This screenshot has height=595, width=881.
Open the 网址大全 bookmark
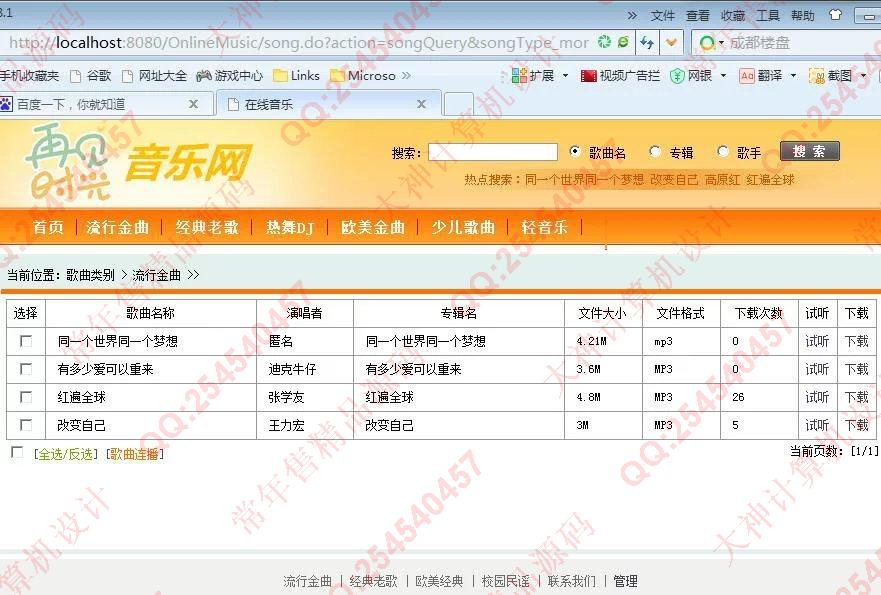click(155, 76)
